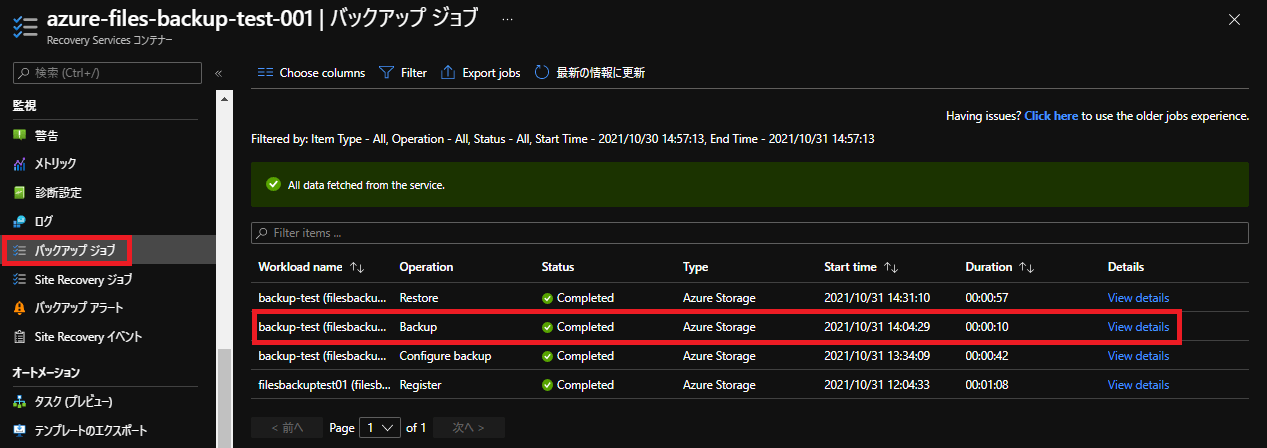
Task: Focus the 検索 (Ctrl+/) sidebar search box
Action: (108, 73)
